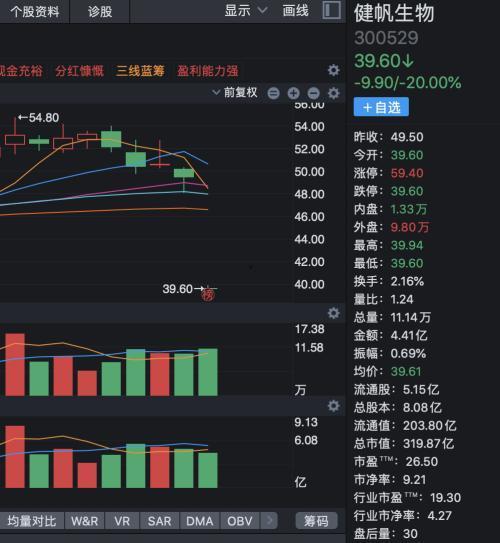Select the W&R indicator tab
This screenshot has width=500, height=543.
point(84,520)
